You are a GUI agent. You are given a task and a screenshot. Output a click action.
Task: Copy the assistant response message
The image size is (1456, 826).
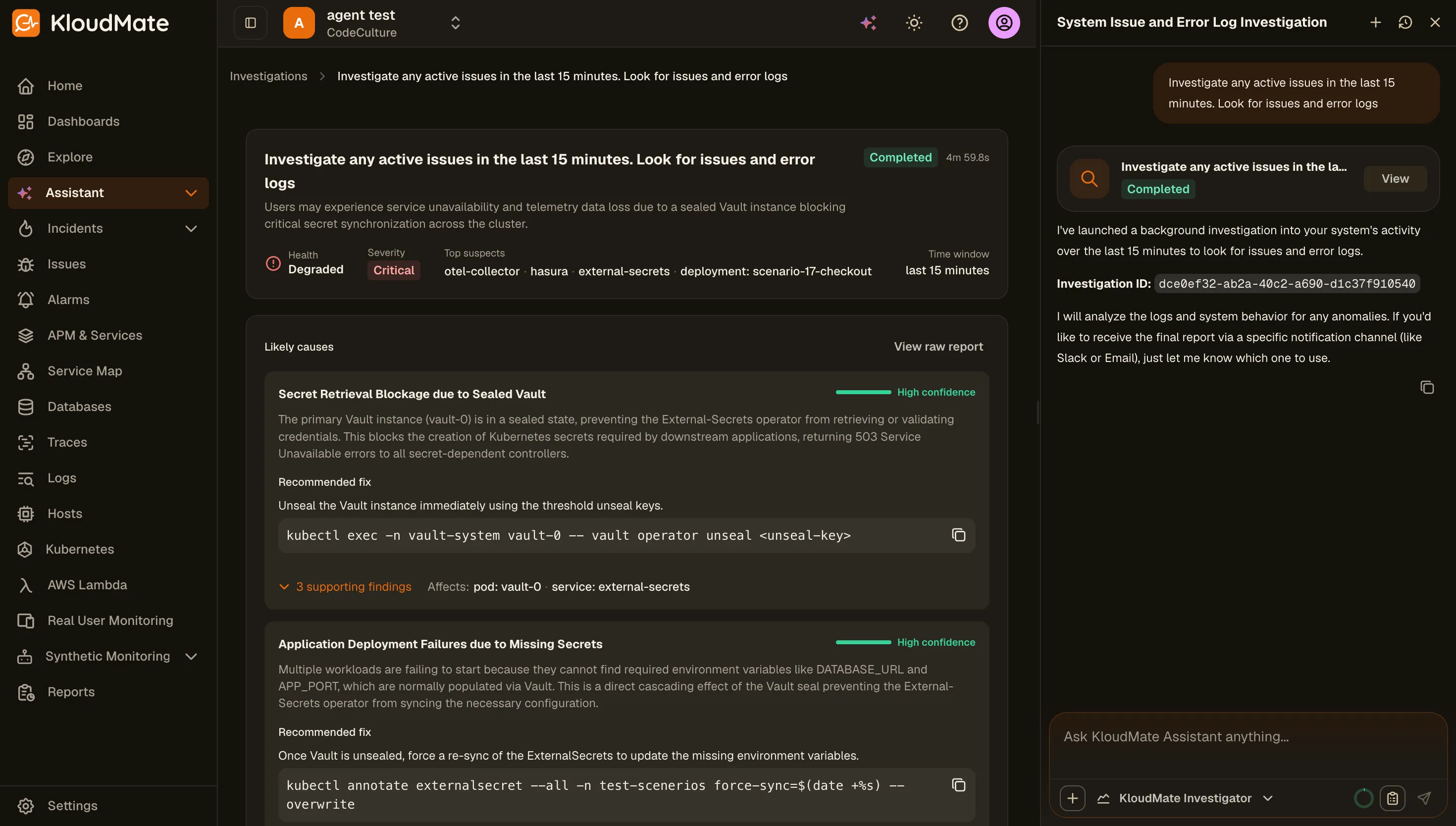(x=1426, y=387)
